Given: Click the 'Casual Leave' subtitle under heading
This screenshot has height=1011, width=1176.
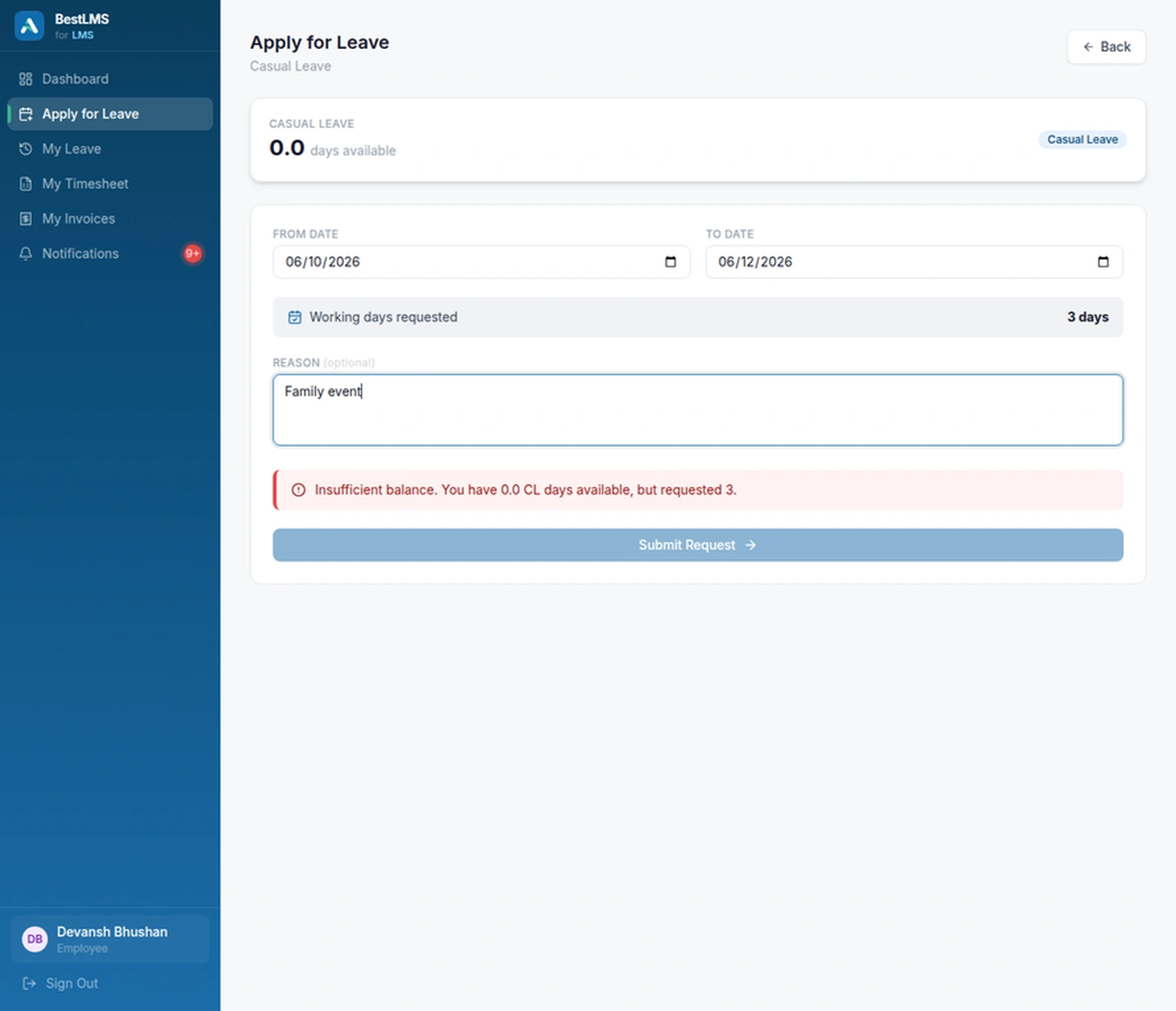Looking at the screenshot, I should 290,66.
